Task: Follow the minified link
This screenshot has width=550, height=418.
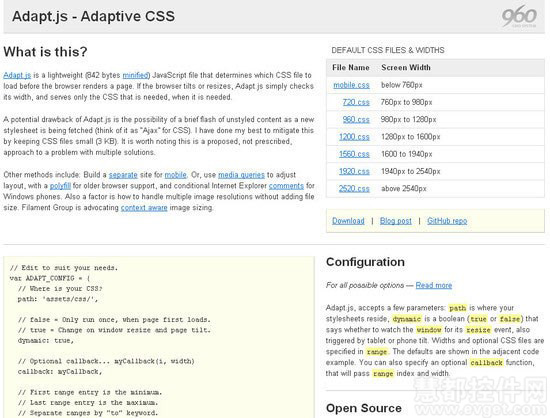Action: tap(136, 75)
